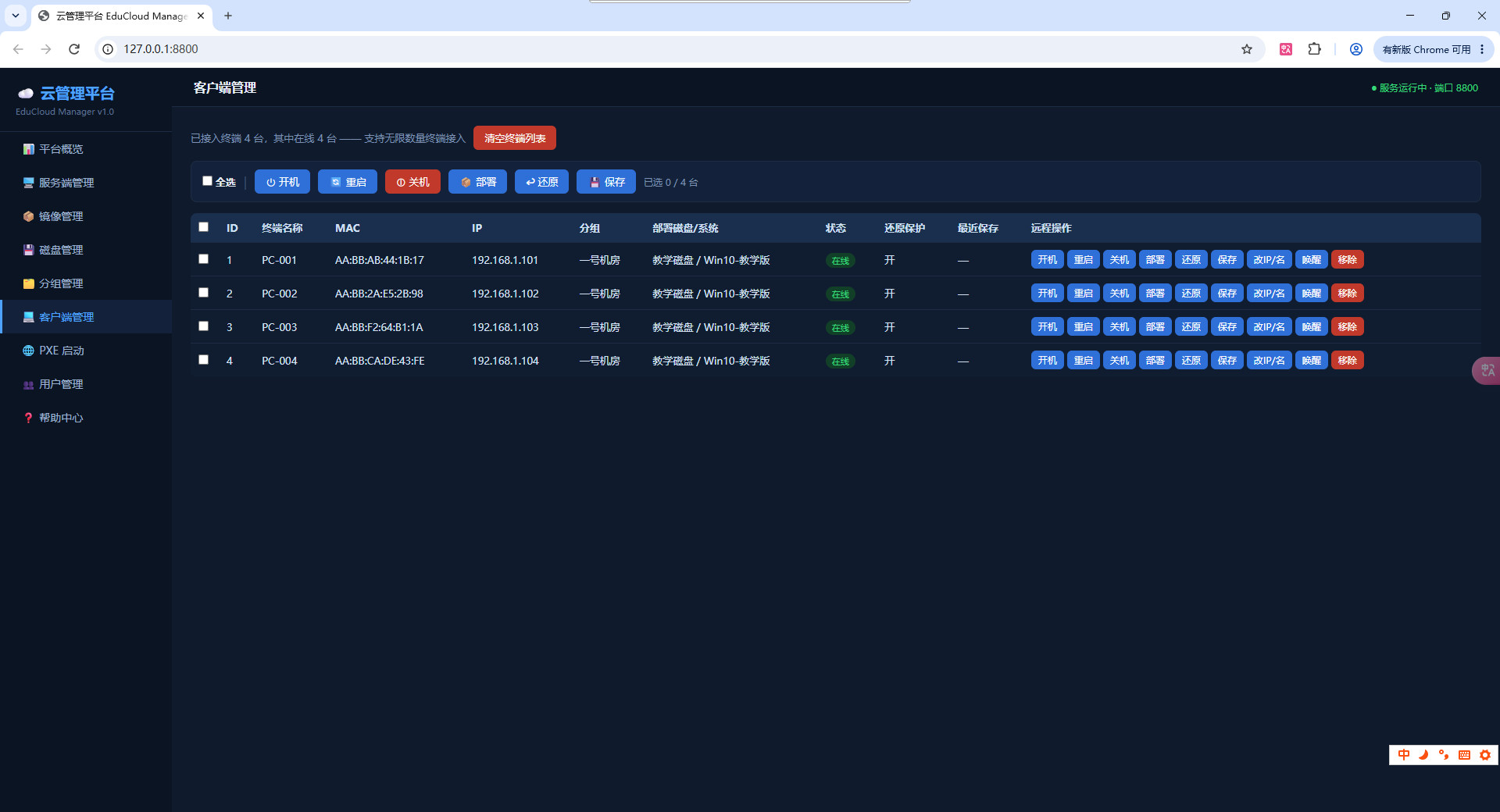Click the batch 部署 deploy button

[x=477, y=182]
